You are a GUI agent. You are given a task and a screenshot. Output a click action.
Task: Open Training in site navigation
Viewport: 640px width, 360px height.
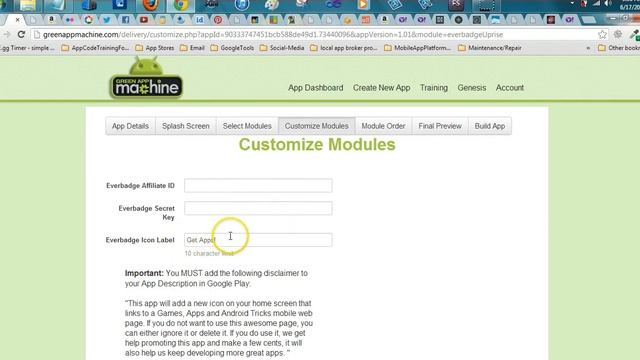pyautogui.click(x=434, y=88)
